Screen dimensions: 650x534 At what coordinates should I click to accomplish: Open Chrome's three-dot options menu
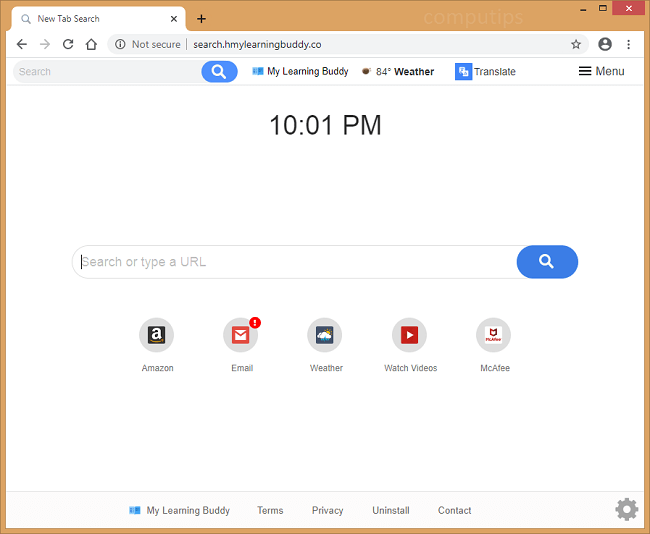[628, 44]
